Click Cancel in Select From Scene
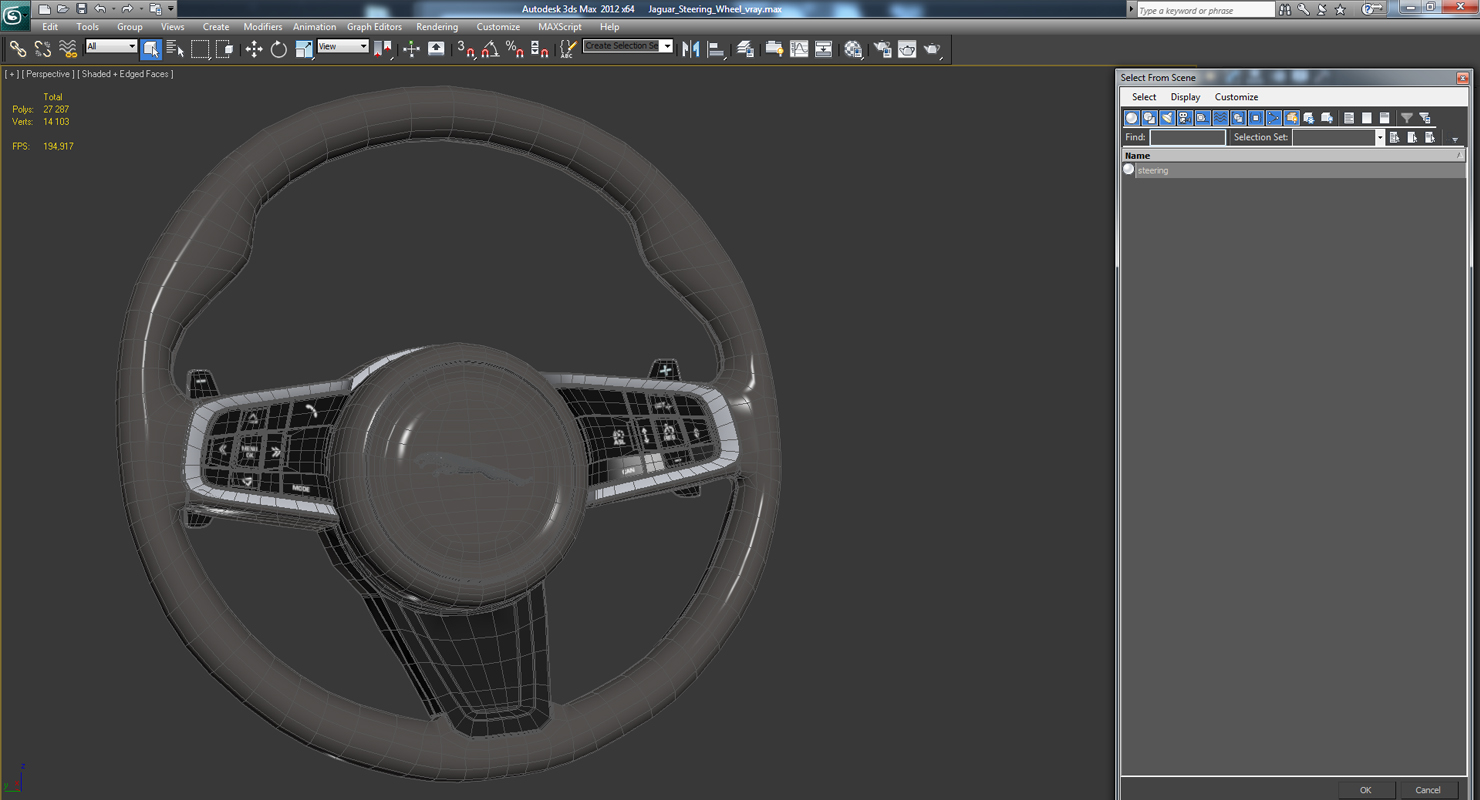Image resolution: width=1480 pixels, height=800 pixels. [1428, 790]
